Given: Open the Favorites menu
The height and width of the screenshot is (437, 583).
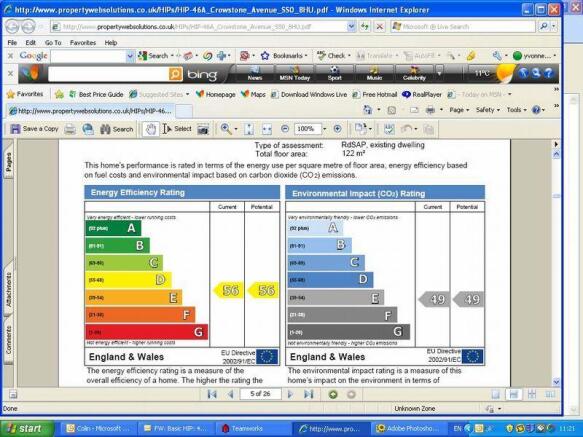Looking at the screenshot, I should [x=83, y=43].
